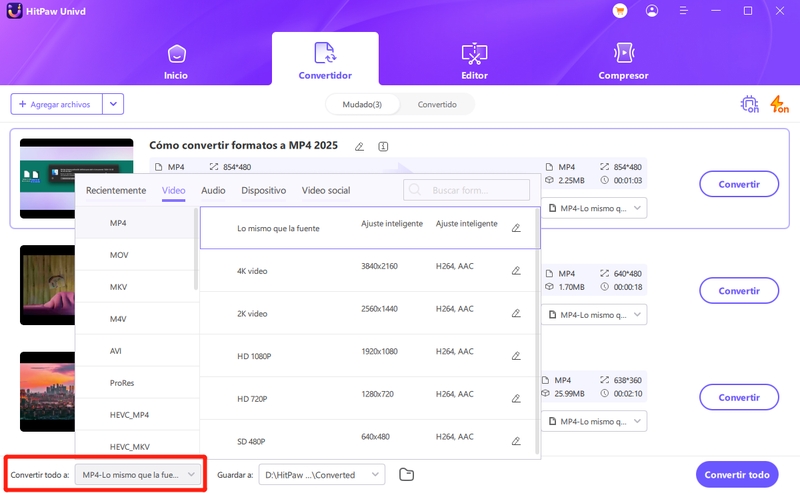The width and height of the screenshot is (800, 493).
Task: Choose M4V in the format list
Action: [135, 319]
